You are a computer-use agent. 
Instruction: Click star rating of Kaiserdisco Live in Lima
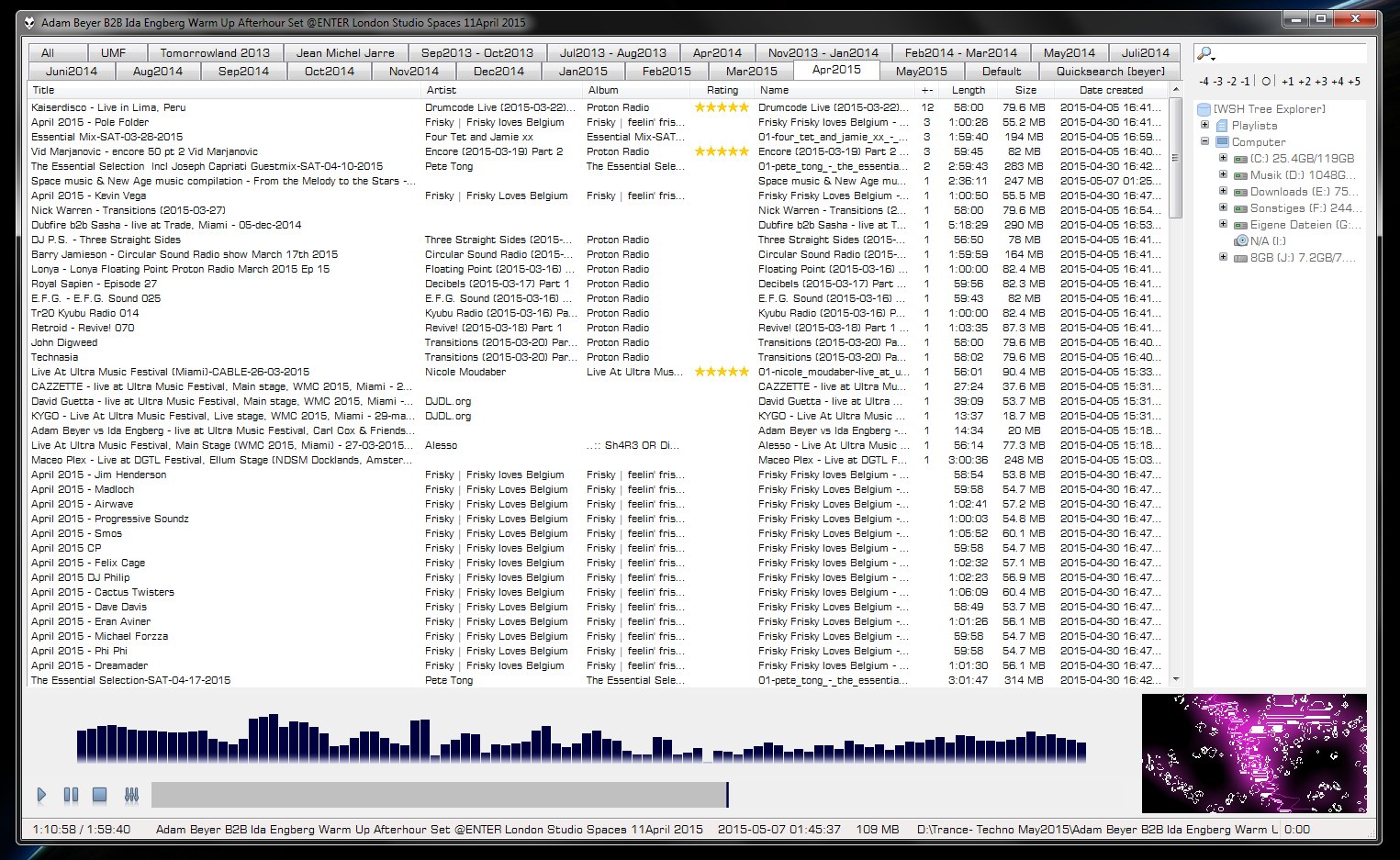(722, 107)
